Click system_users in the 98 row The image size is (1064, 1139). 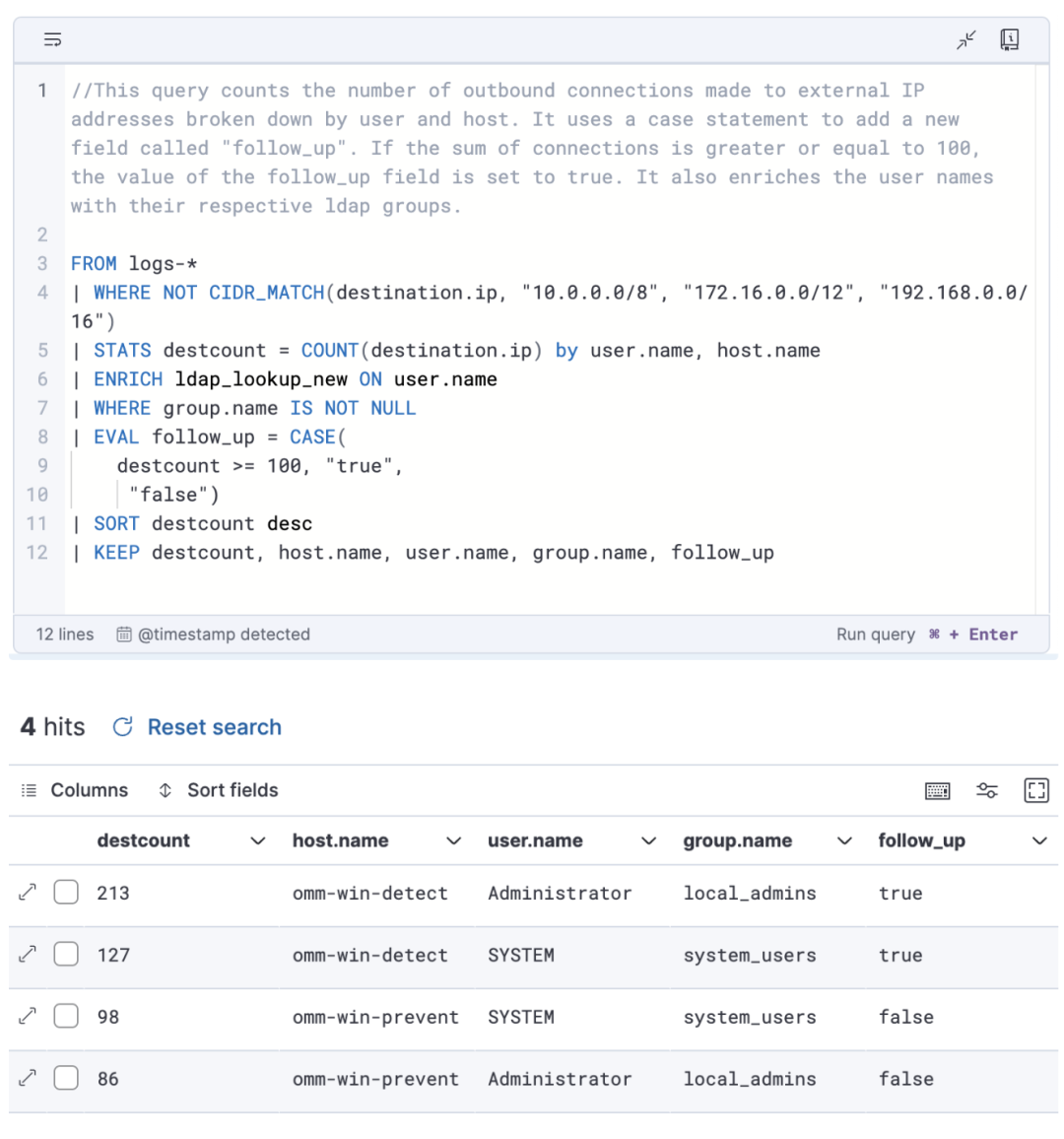[x=750, y=1017]
